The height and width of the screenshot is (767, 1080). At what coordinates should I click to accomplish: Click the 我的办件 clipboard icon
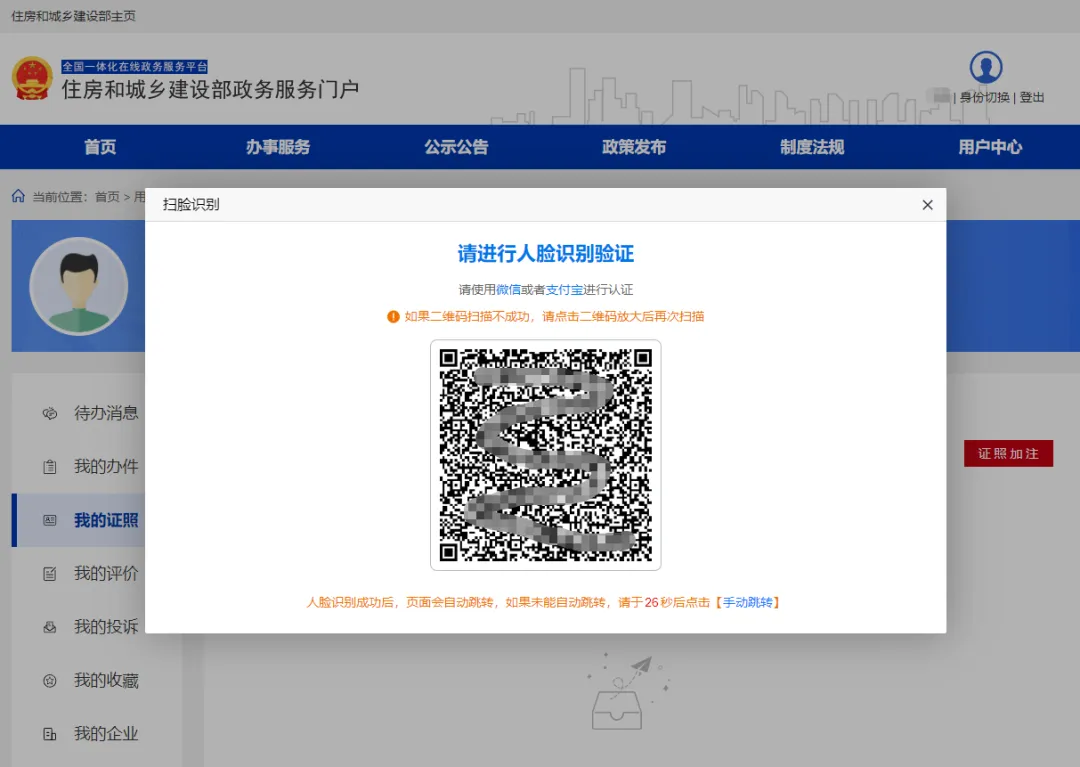50,467
